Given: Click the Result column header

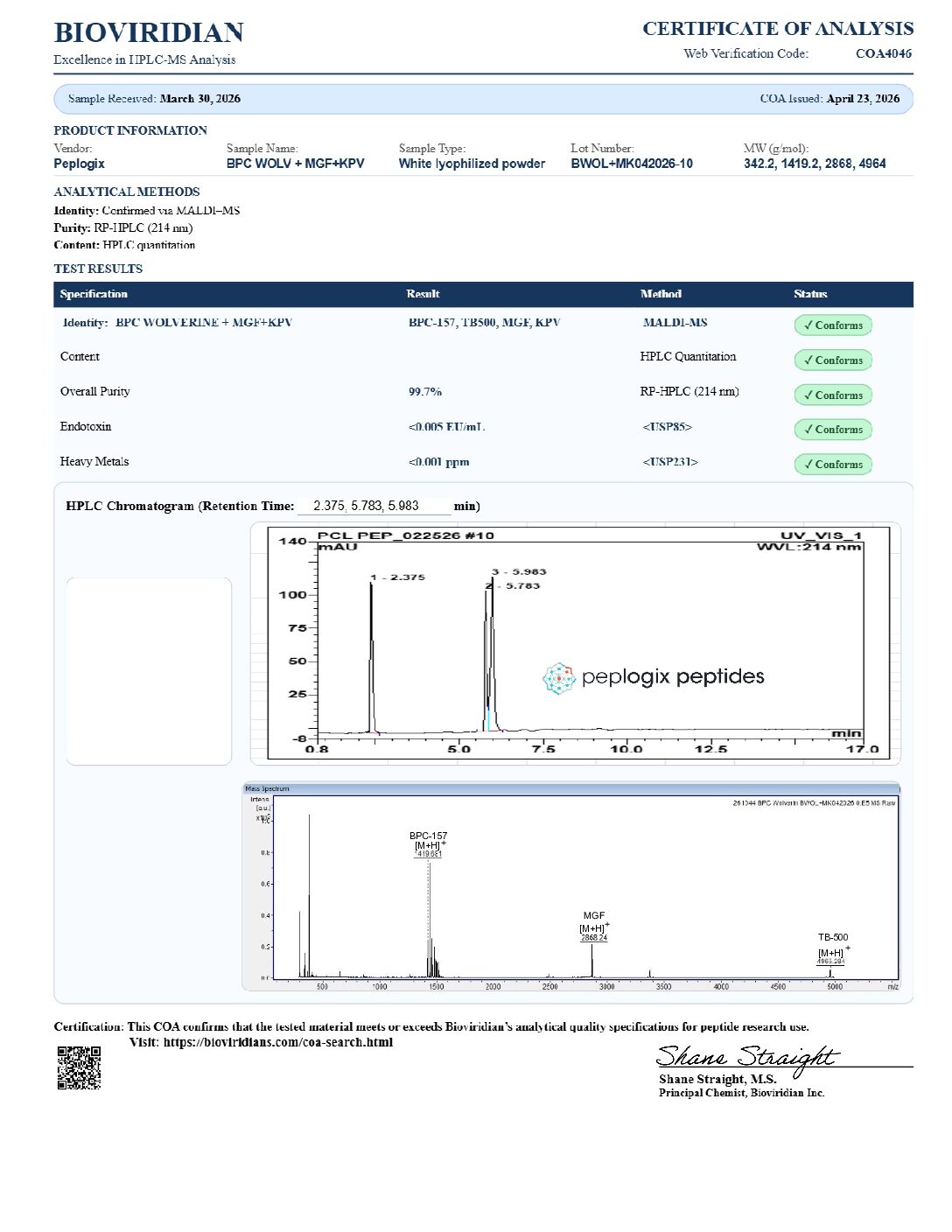Looking at the screenshot, I should coord(423,294).
